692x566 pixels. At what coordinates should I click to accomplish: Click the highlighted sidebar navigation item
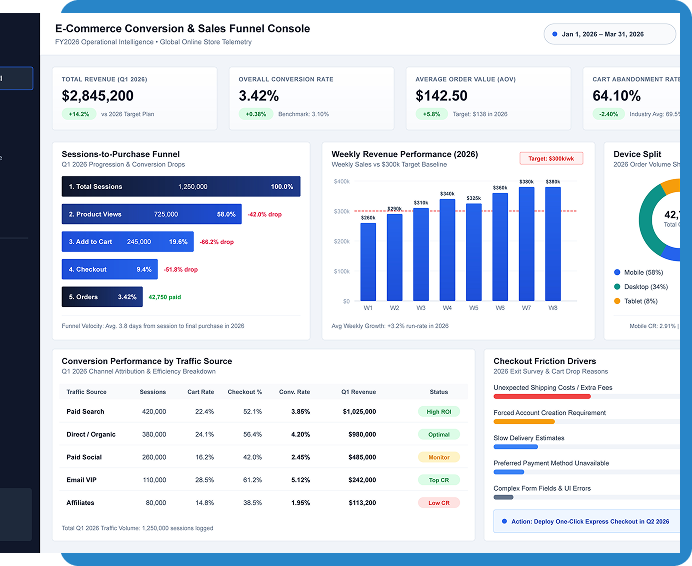coord(16,78)
